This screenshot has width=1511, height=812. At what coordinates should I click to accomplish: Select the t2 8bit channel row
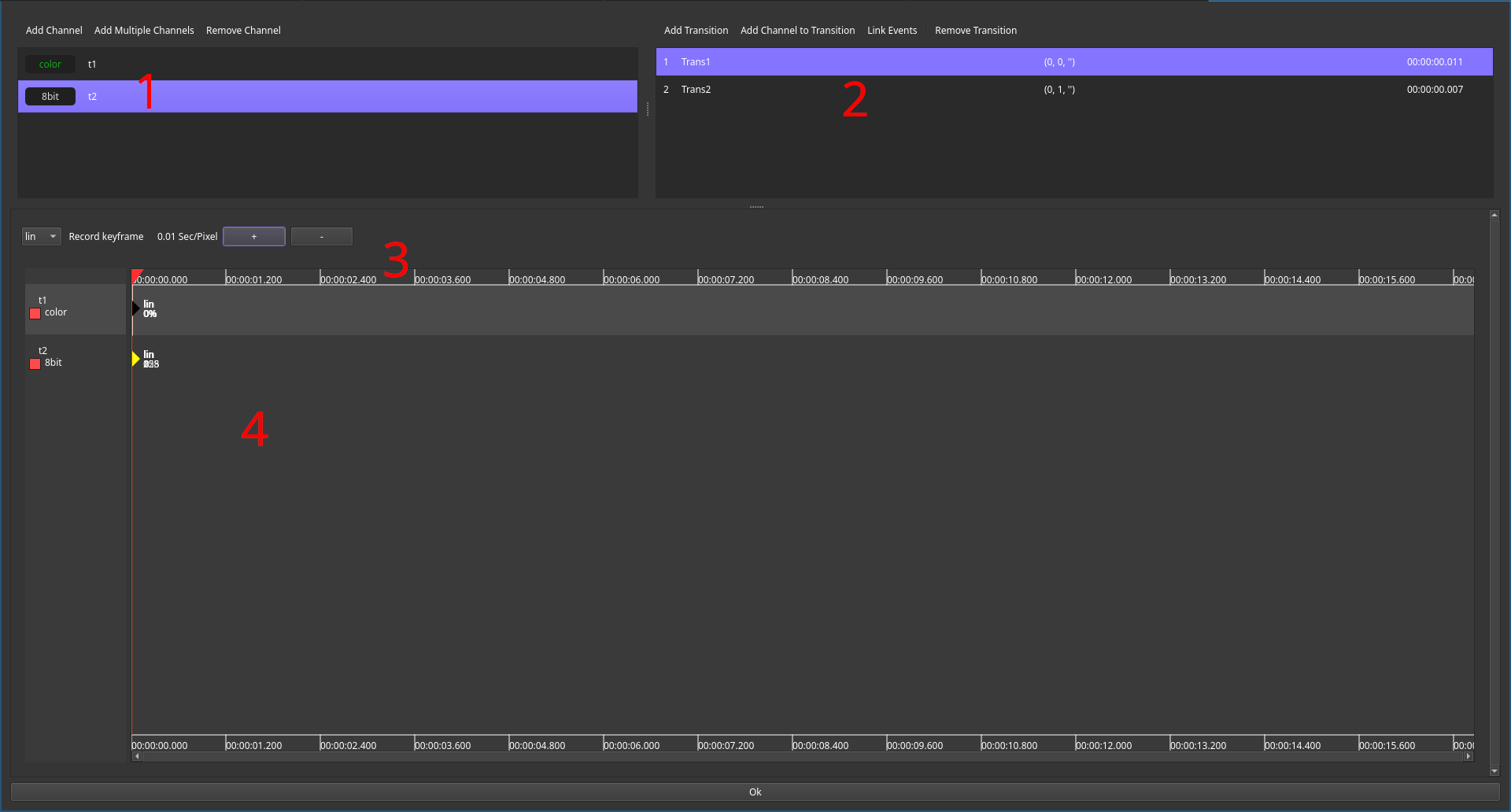(327, 96)
